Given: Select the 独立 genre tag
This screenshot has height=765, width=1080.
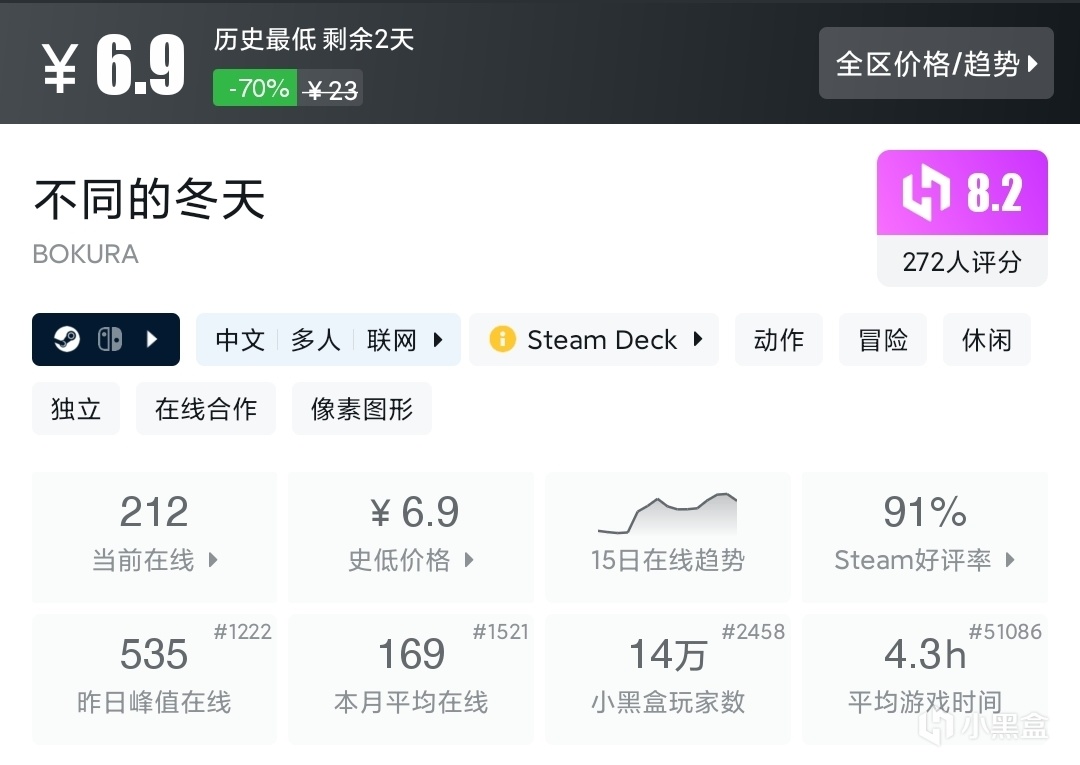Looking at the screenshot, I should tap(76, 409).
